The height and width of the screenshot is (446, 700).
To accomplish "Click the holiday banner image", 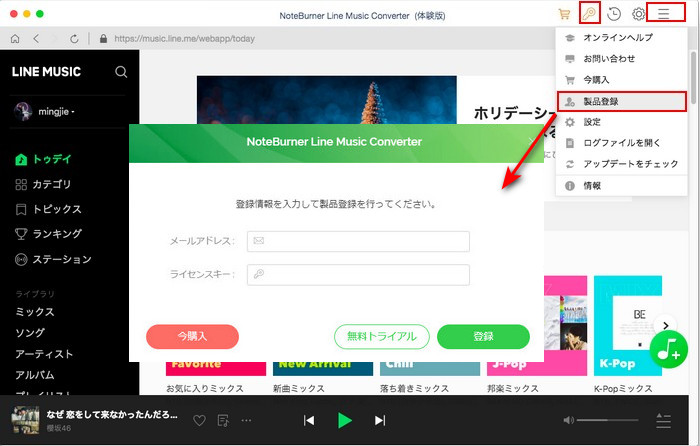I will (x=326, y=100).
